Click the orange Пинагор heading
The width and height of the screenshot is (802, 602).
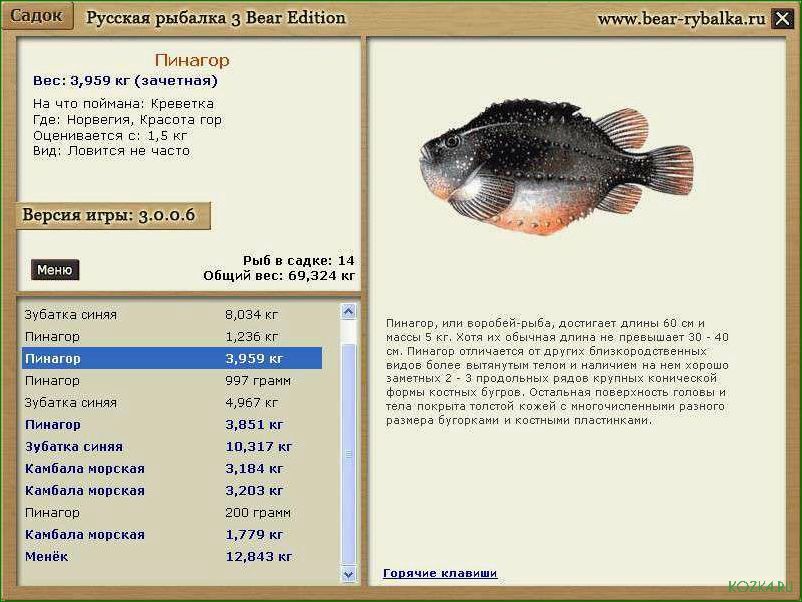[x=192, y=60]
